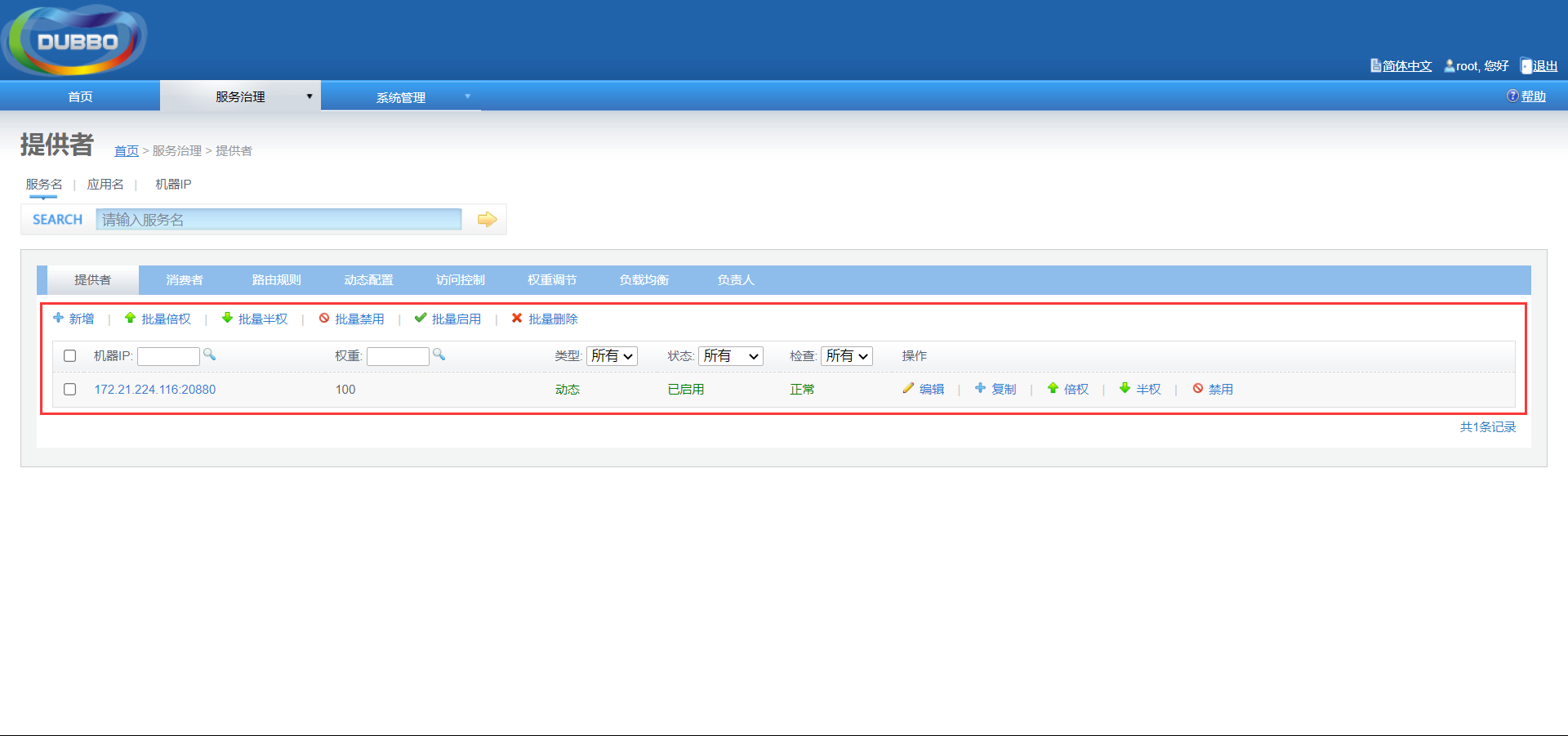Open the 状态 filter dropdown

[x=730, y=355]
